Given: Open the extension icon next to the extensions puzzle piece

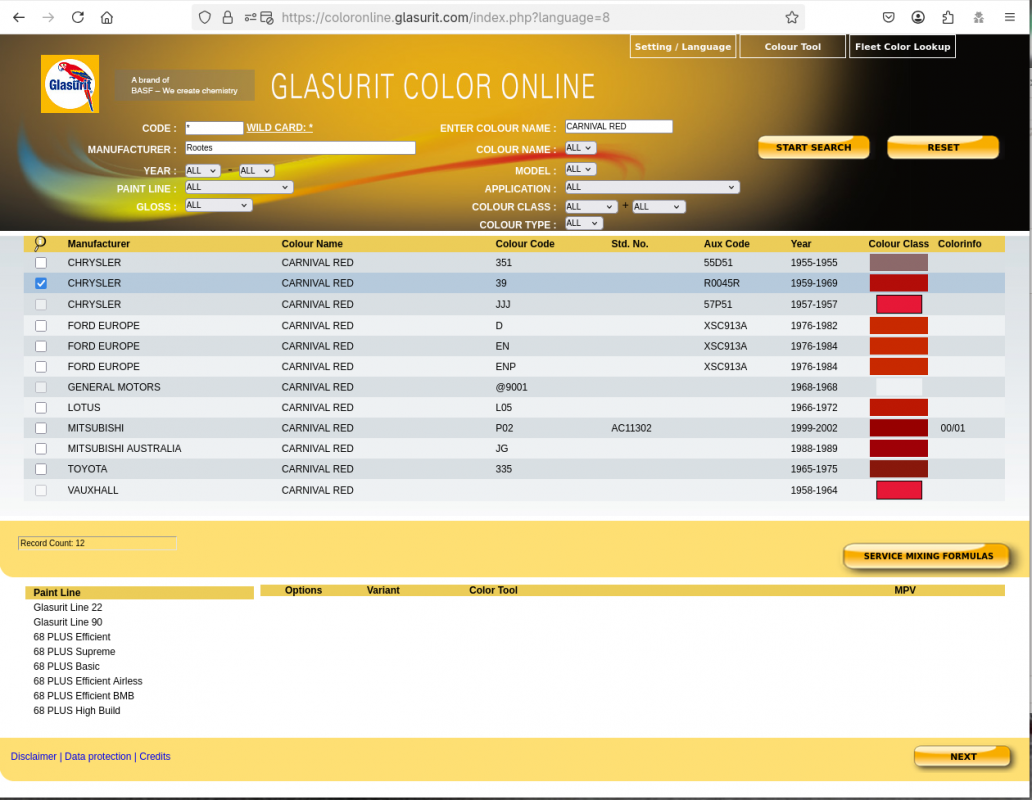Looking at the screenshot, I should click(x=979, y=18).
